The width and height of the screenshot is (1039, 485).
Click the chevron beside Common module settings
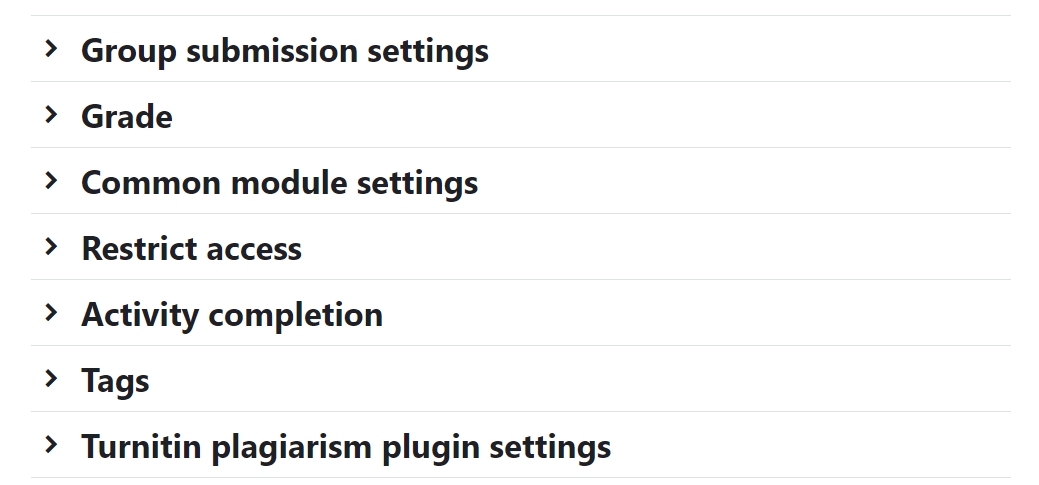point(52,180)
